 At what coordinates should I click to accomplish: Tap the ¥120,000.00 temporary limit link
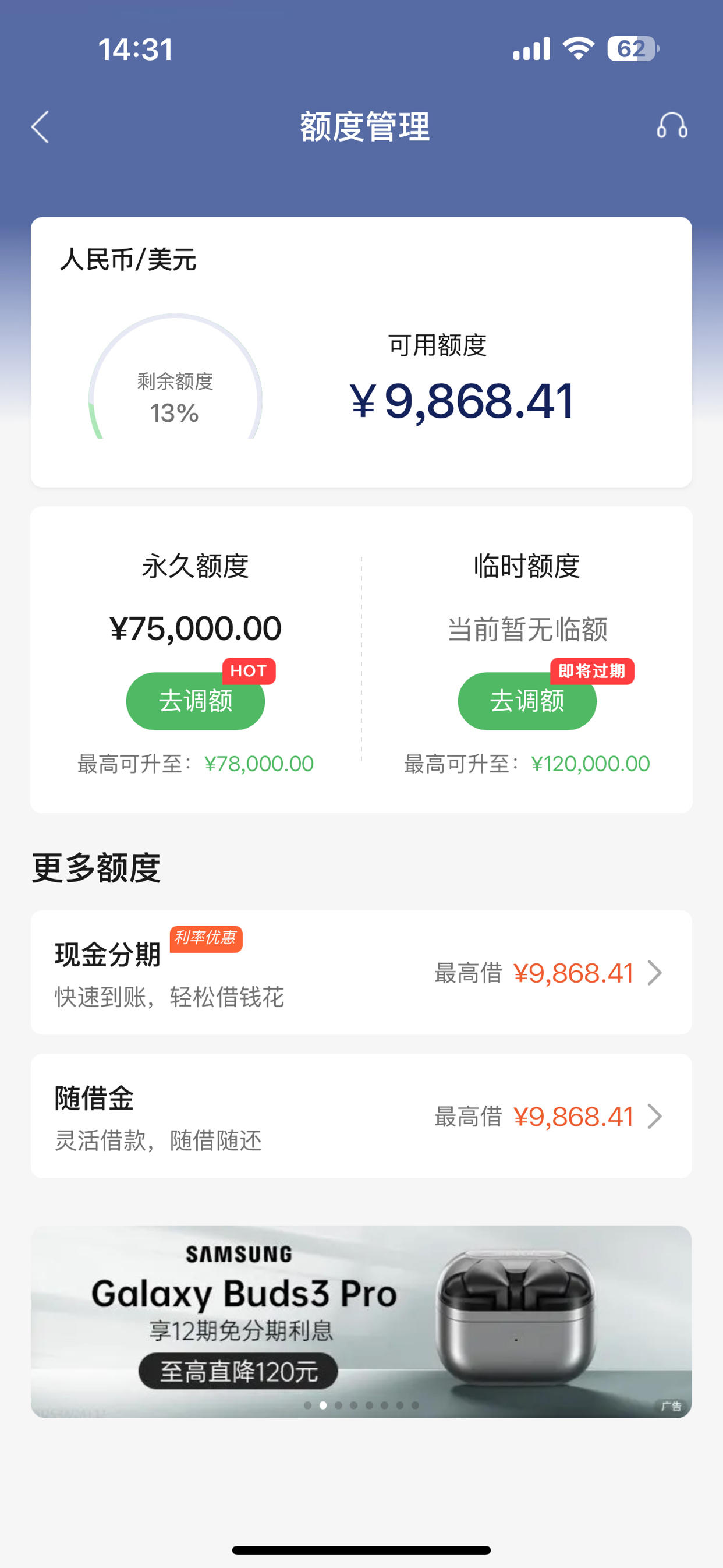590,764
